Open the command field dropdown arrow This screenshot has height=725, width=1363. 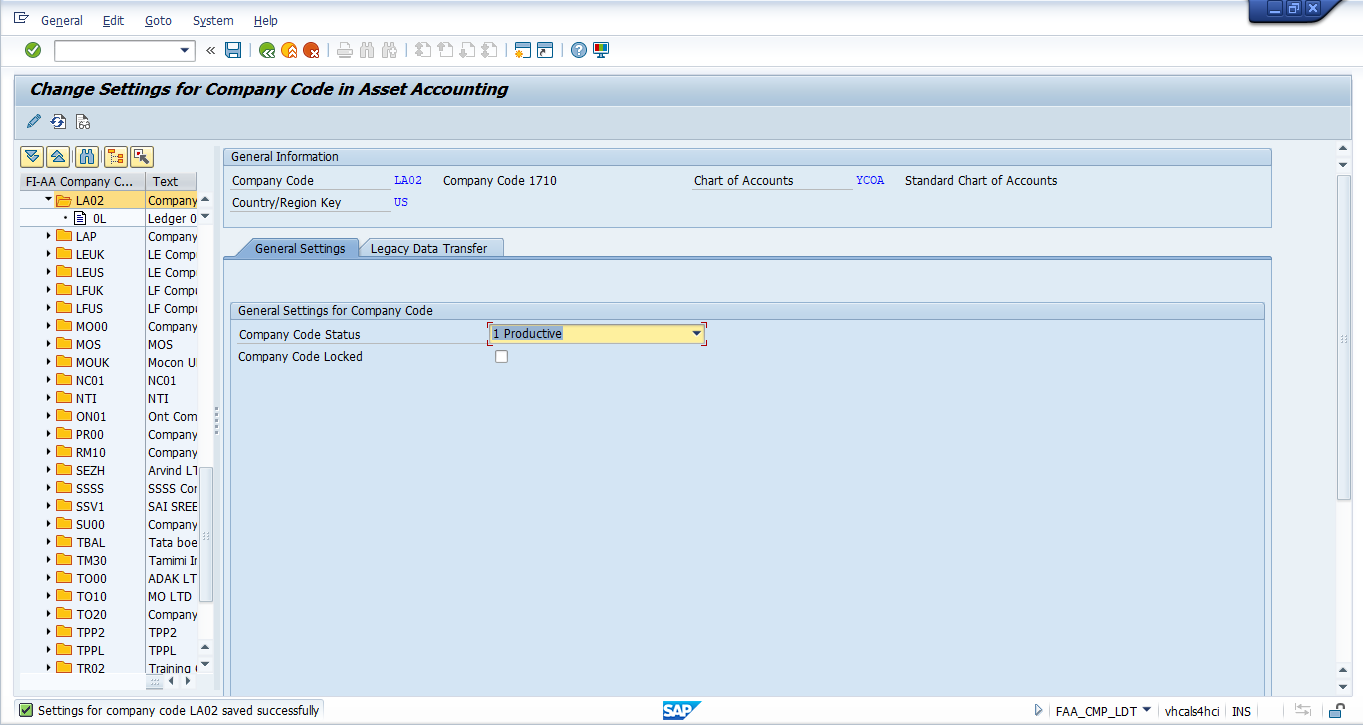[x=185, y=50]
